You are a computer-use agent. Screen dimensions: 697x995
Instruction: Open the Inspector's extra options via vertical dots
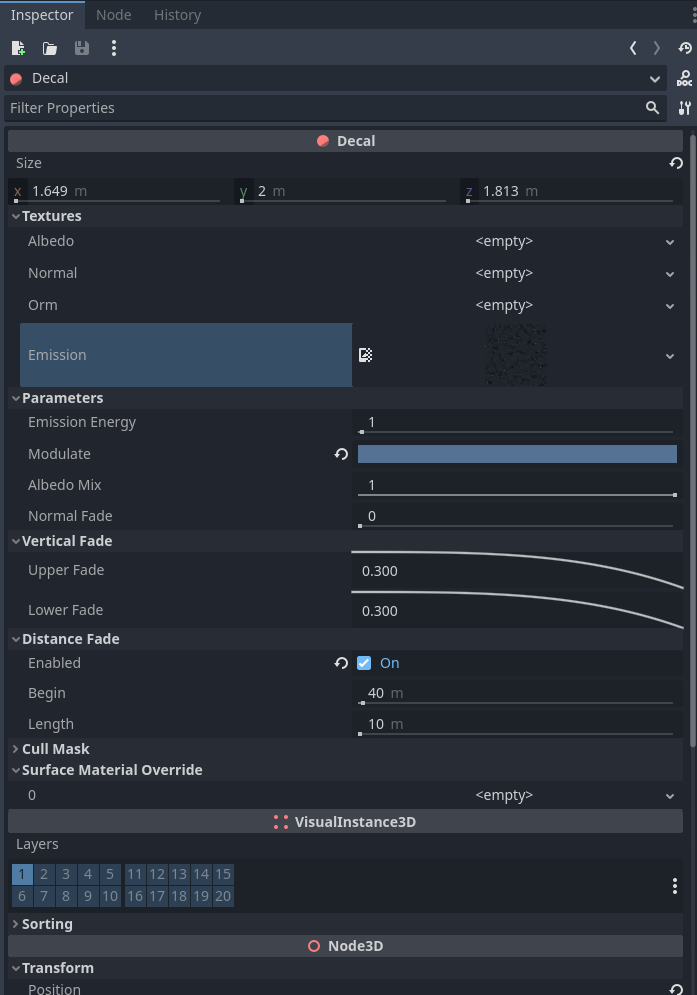pyautogui.click(x=114, y=47)
